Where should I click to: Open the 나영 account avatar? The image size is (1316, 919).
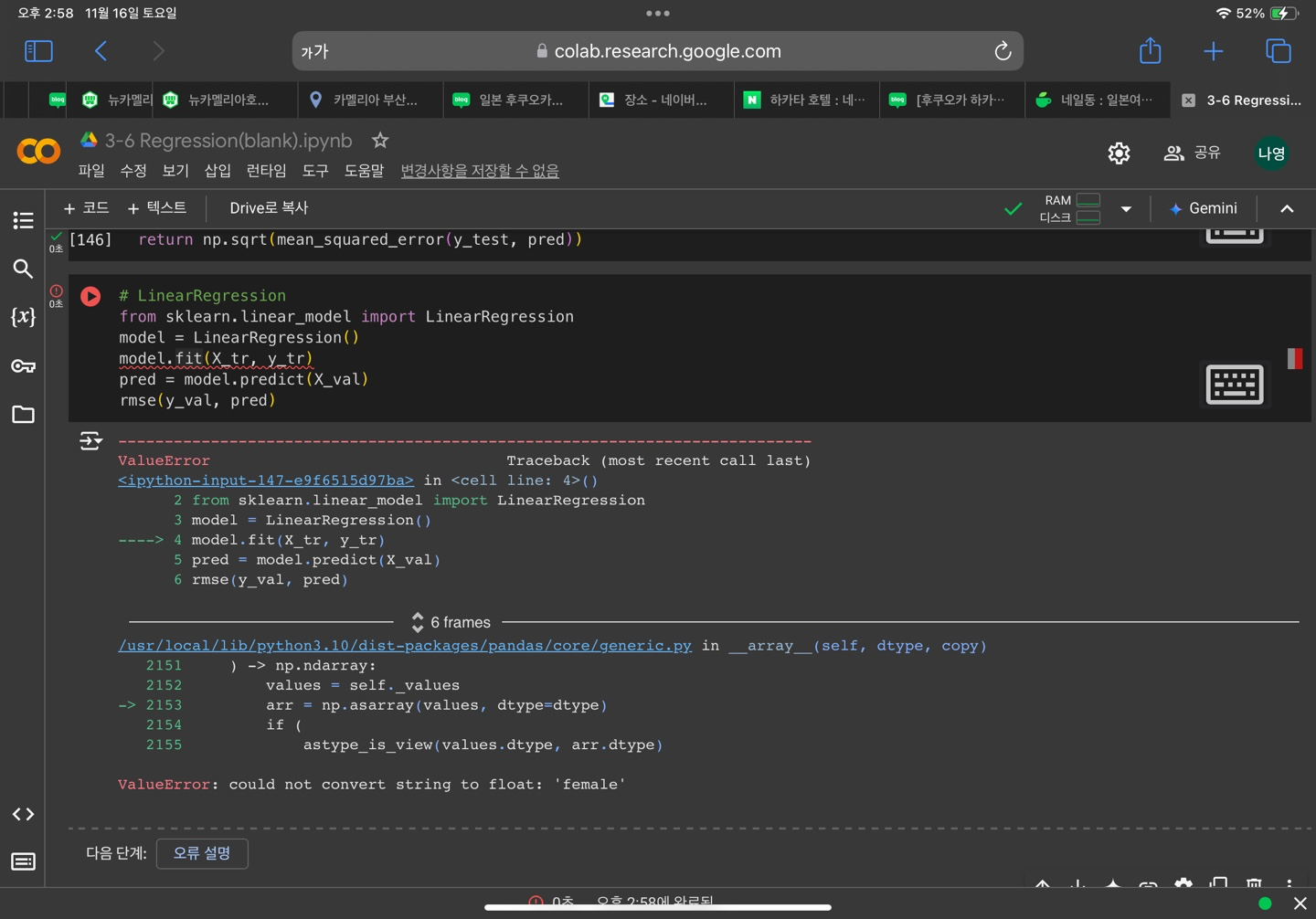click(1271, 153)
